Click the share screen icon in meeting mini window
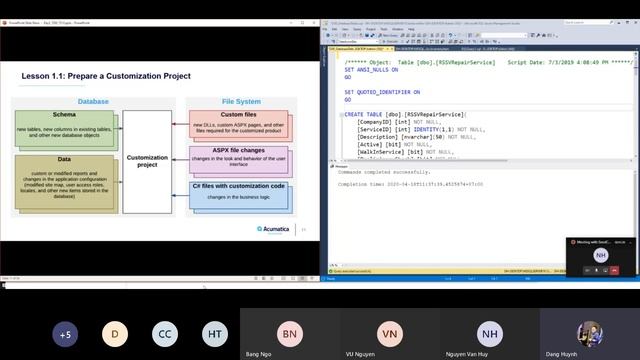 tap(605, 270)
